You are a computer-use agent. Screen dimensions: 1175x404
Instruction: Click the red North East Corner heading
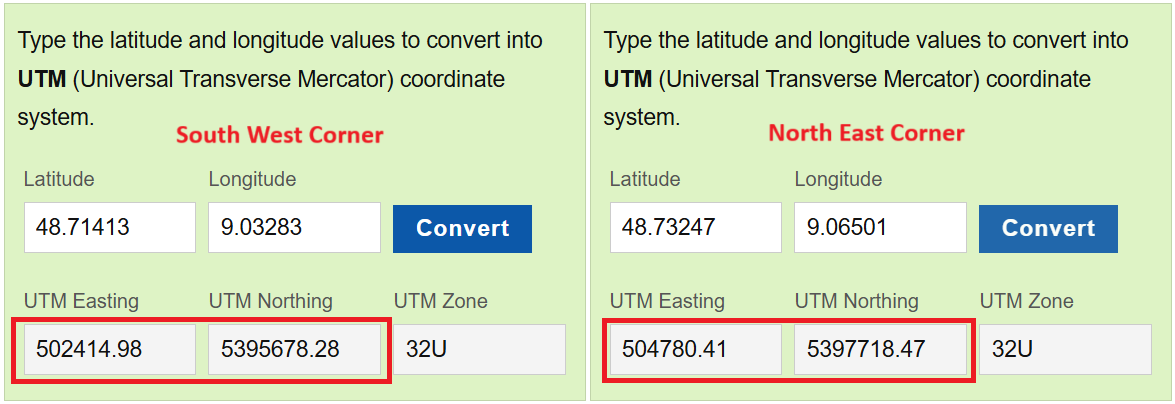[866, 133]
